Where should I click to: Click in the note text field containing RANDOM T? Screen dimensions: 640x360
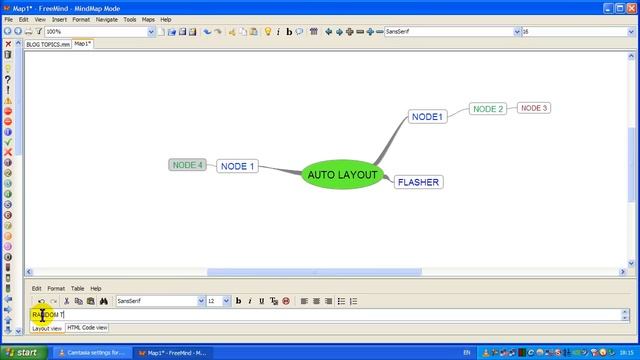[326, 315]
